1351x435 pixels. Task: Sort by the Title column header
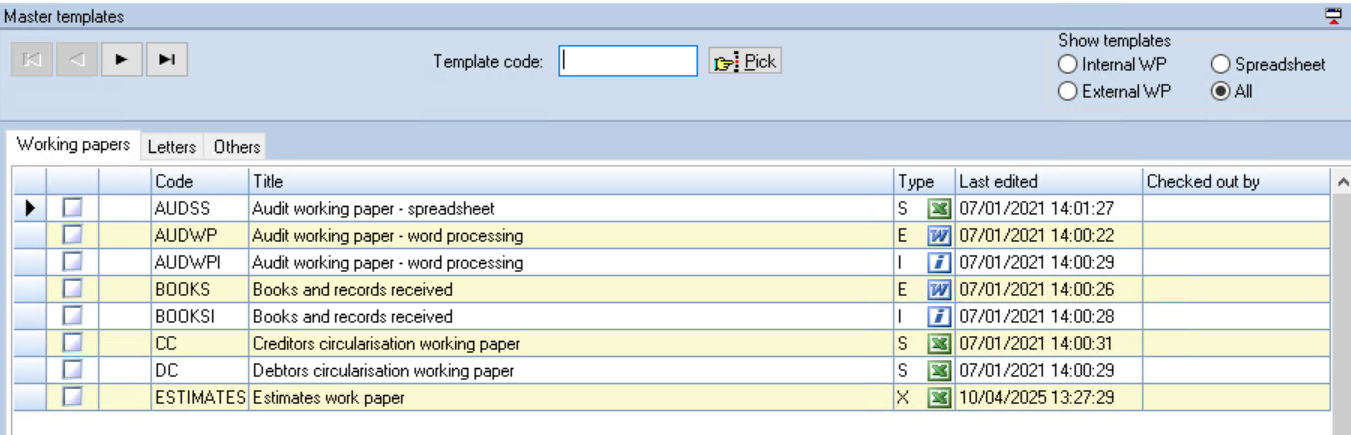tap(571, 182)
